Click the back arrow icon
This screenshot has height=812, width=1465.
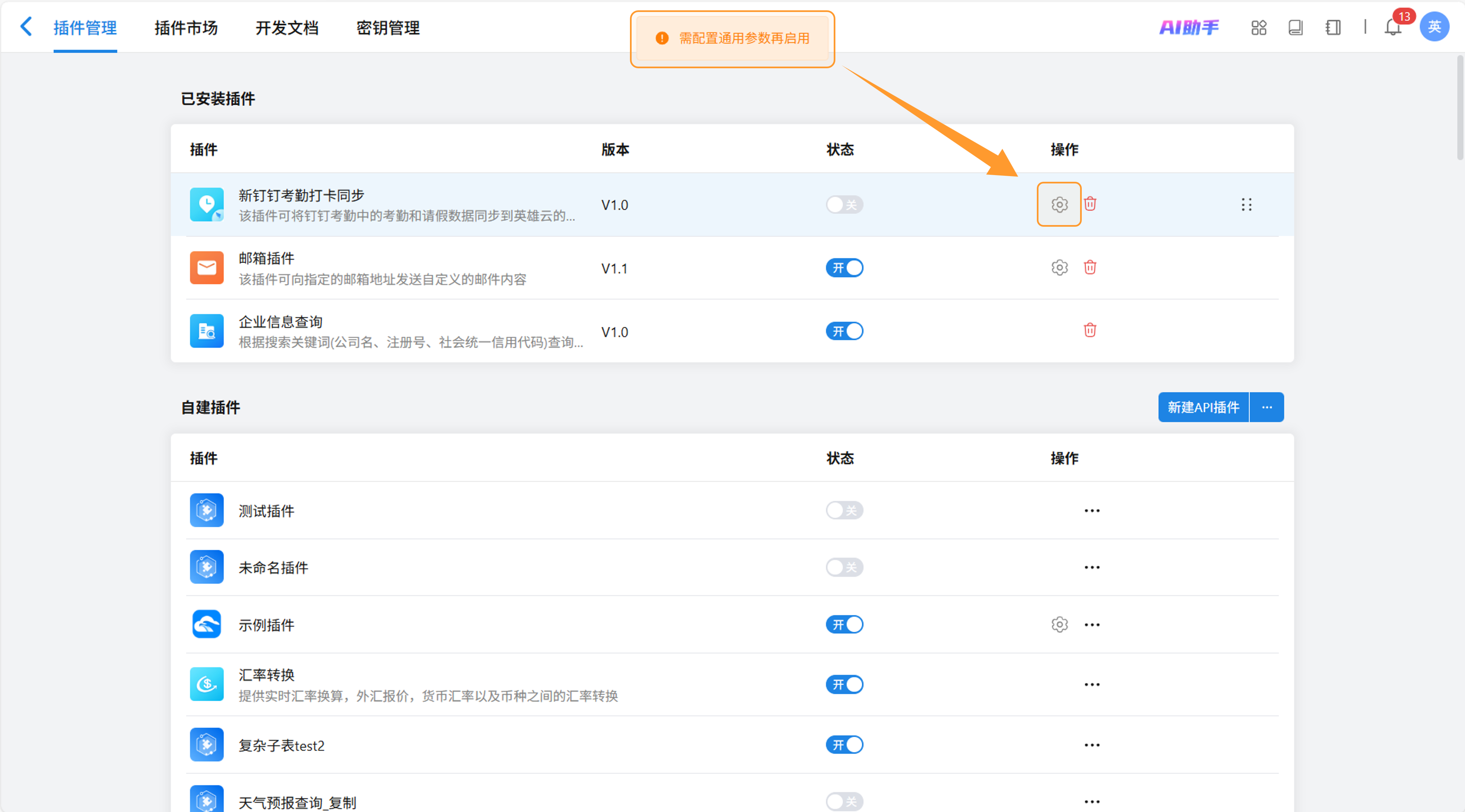pyautogui.click(x=26, y=26)
